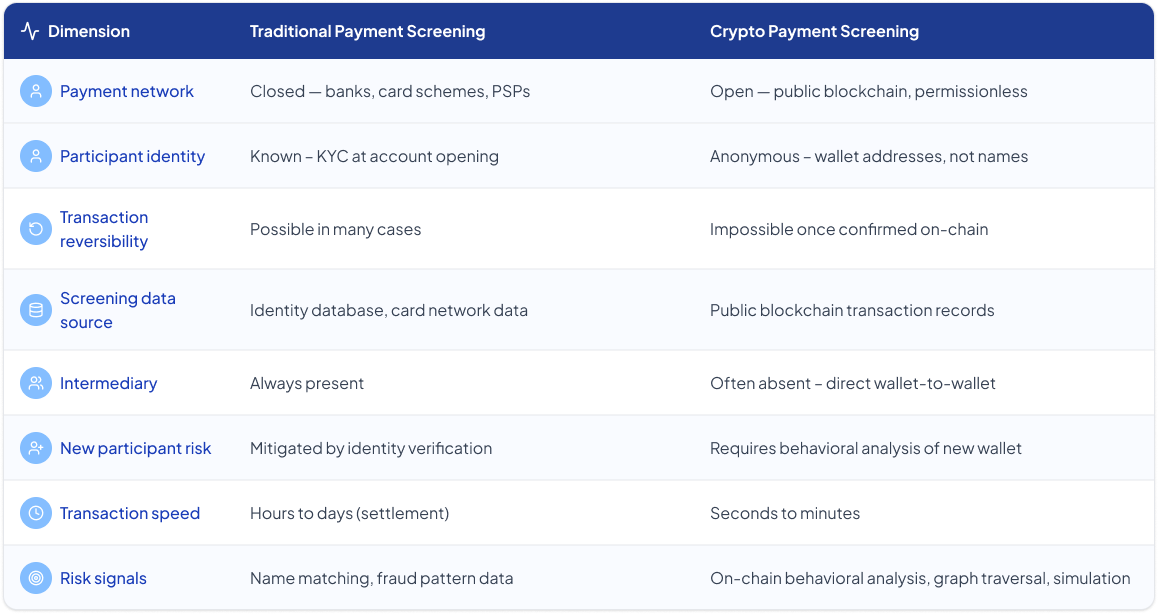Click the activity pulse icon beside Dimension
Viewport: 1158px width, 614px height.
click(30, 31)
